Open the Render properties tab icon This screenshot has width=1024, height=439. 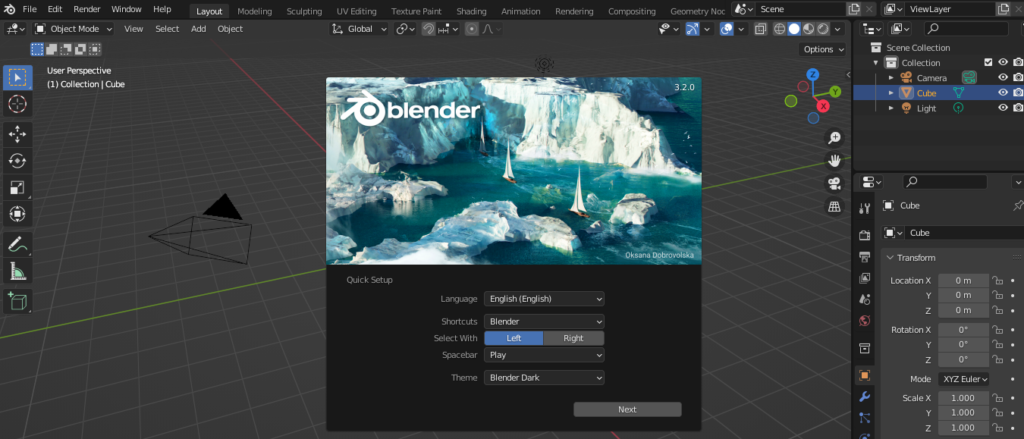click(x=865, y=235)
